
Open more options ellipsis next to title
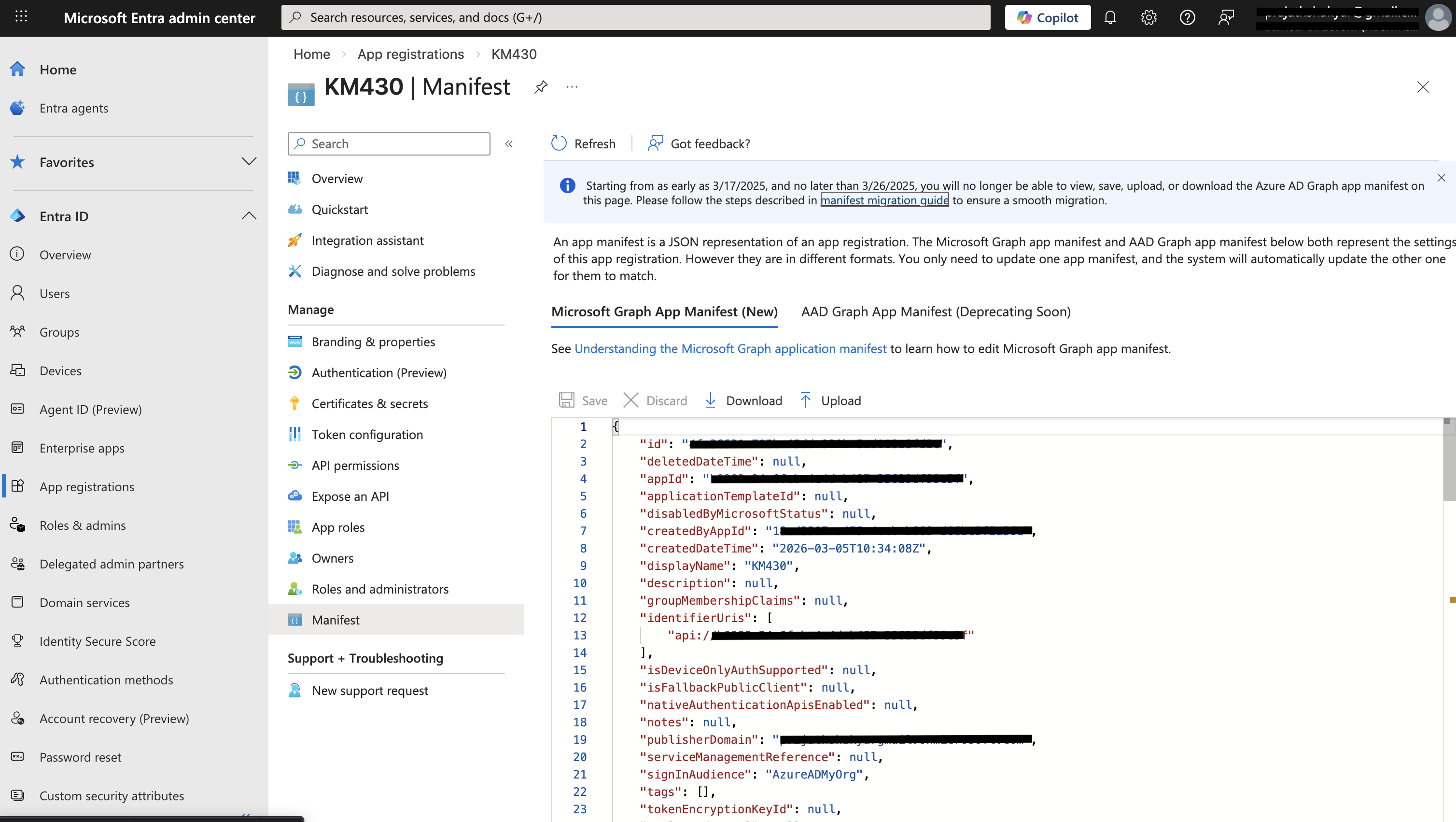[x=572, y=86]
